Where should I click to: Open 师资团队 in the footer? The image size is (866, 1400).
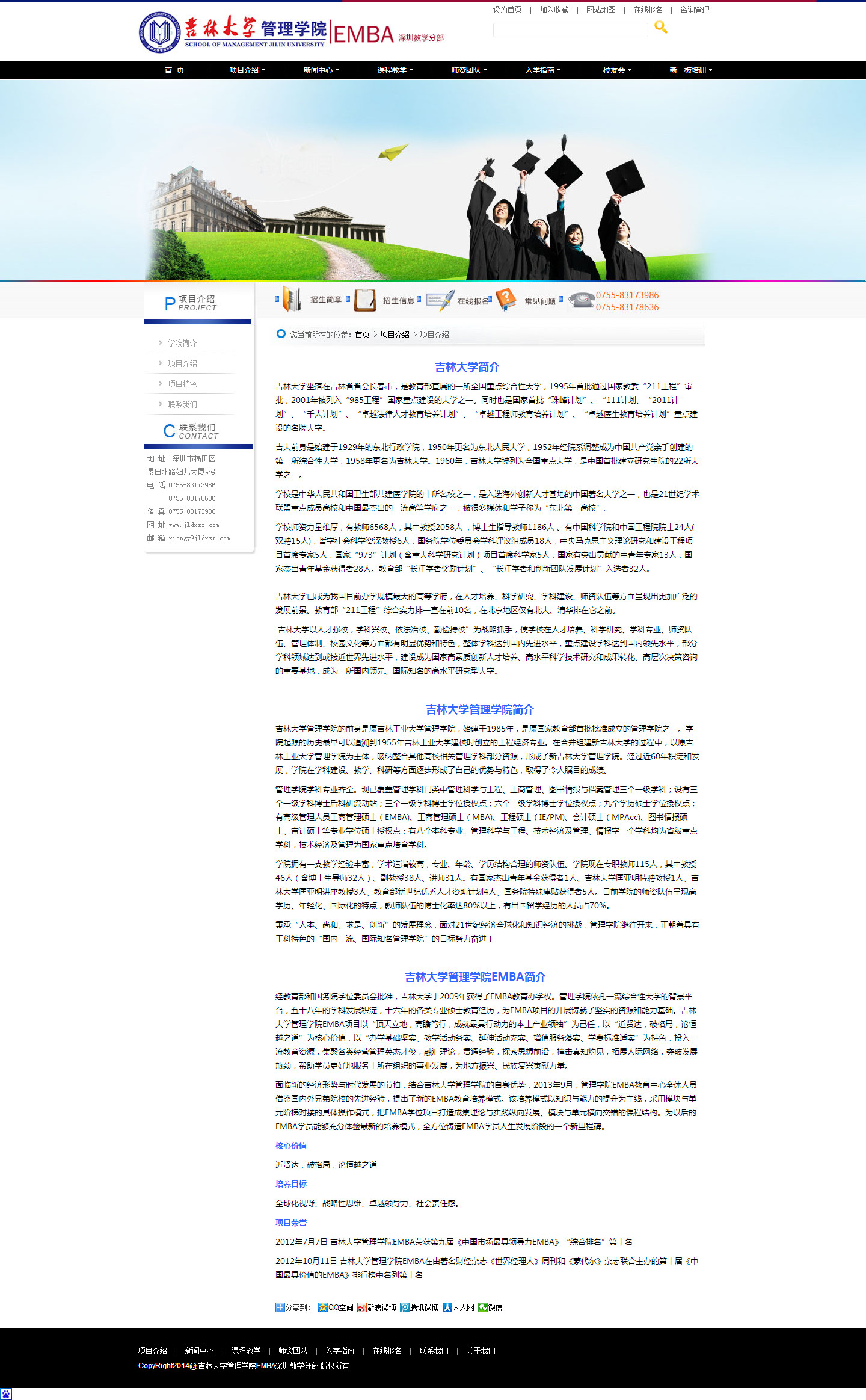293,1351
